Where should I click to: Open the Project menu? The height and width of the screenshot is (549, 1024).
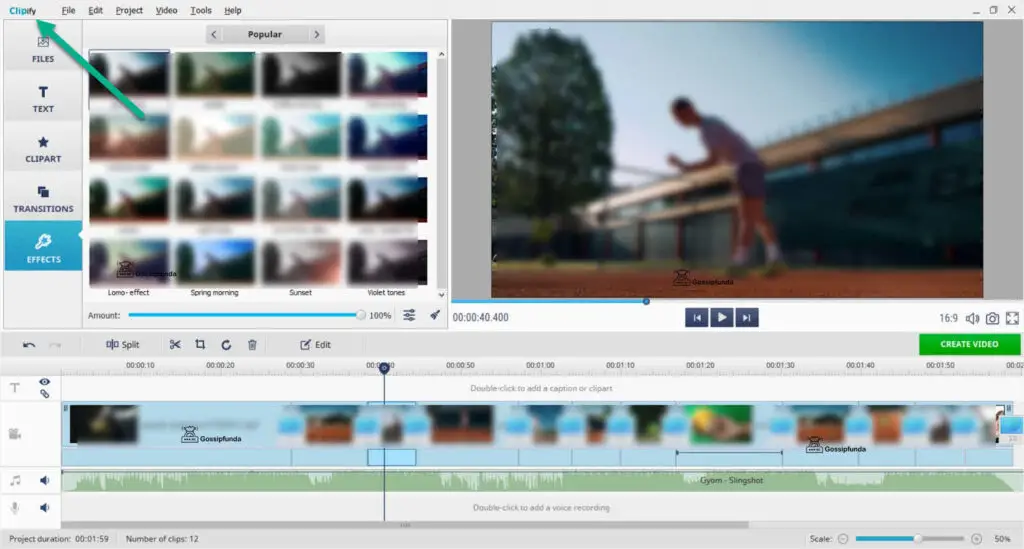[129, 10]
